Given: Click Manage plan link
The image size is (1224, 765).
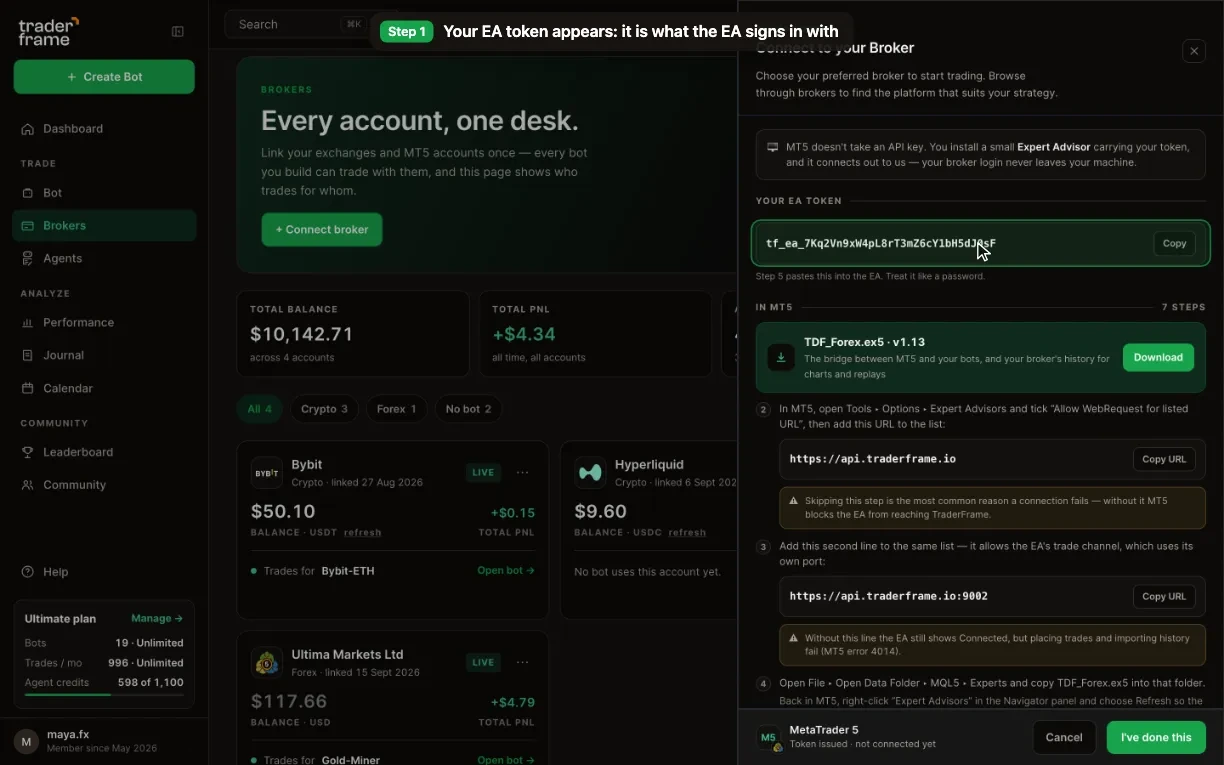Looking at the screenshot, I should [x=157, y=619].
